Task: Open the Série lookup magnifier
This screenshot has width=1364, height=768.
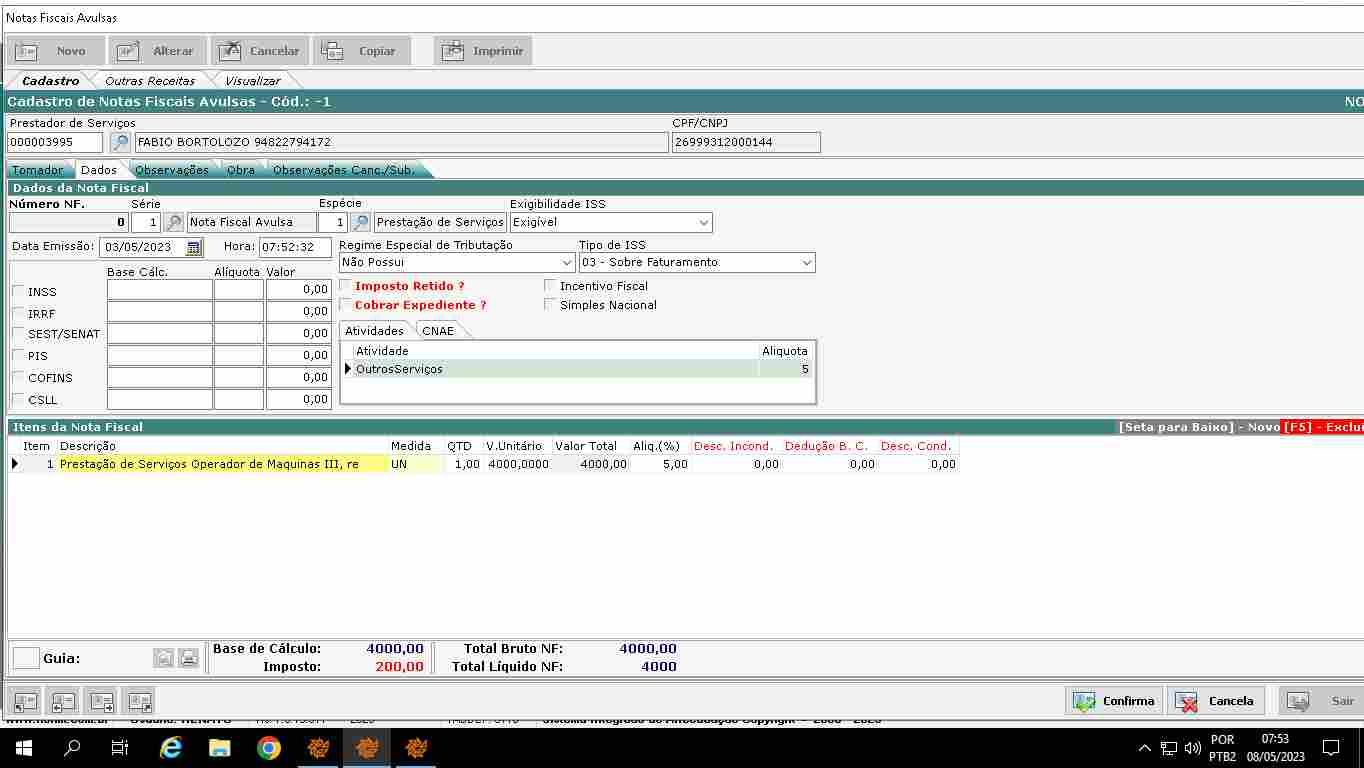Action: tap(174, 222)
